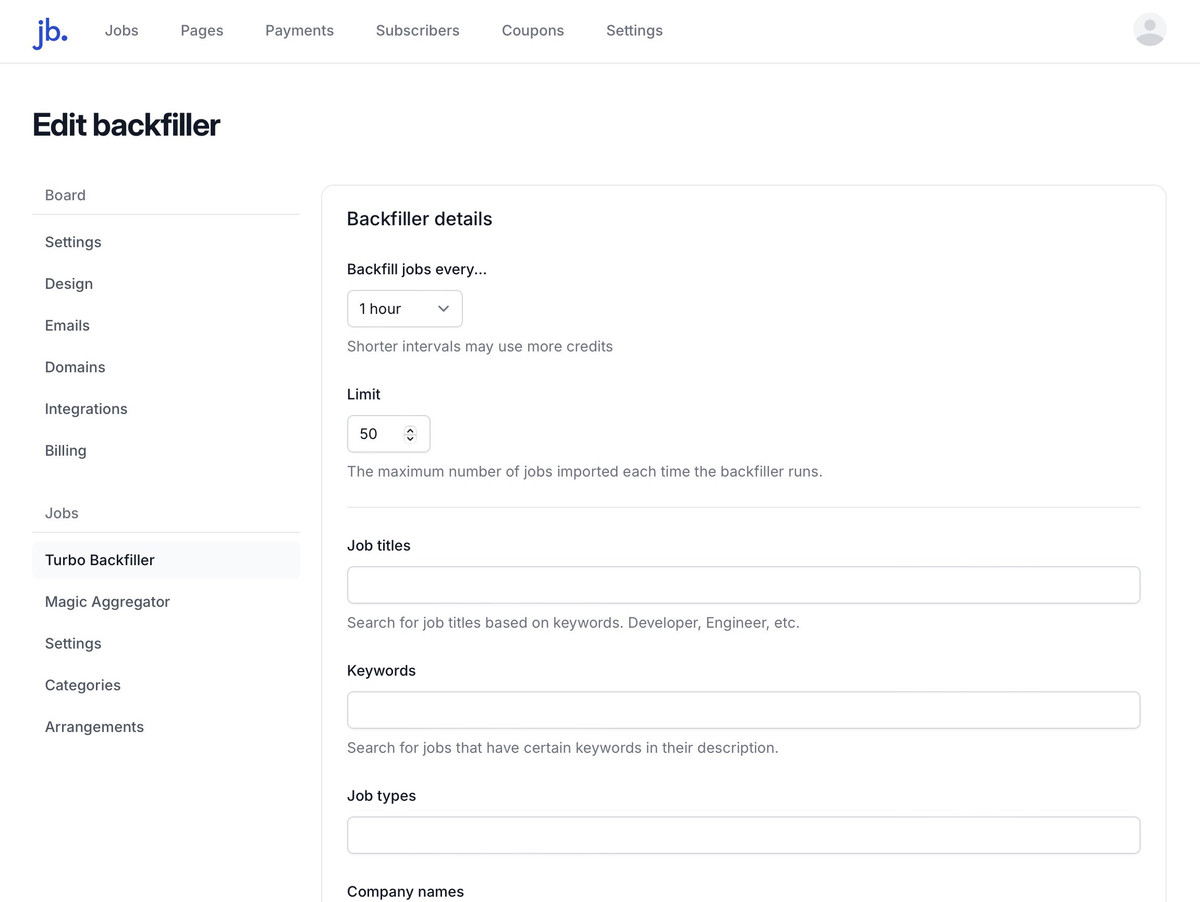Focus the Keywords input field
Viewport: 1200px width, 902px height.
pyautogui.click(x=743, y=710)
